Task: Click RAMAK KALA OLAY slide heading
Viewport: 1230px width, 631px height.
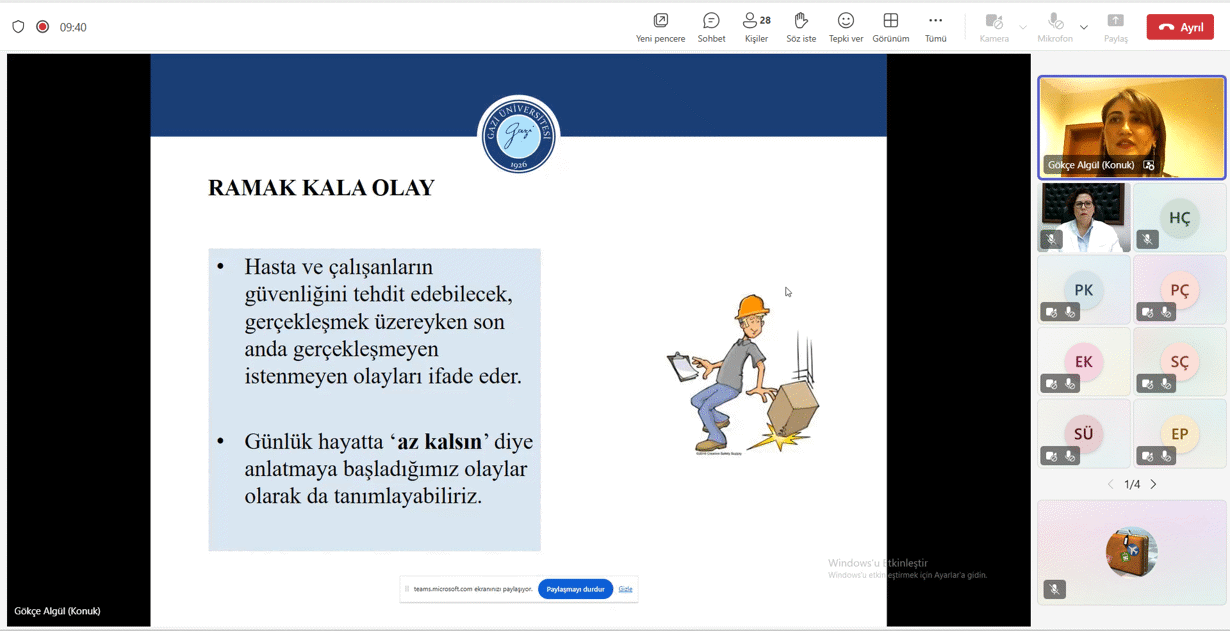Action: click(321, 188)
